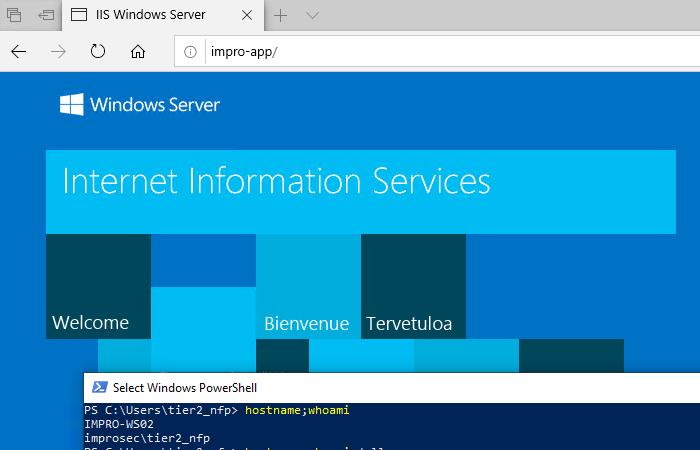Click the Windows Server logo

tap(71, 104)
